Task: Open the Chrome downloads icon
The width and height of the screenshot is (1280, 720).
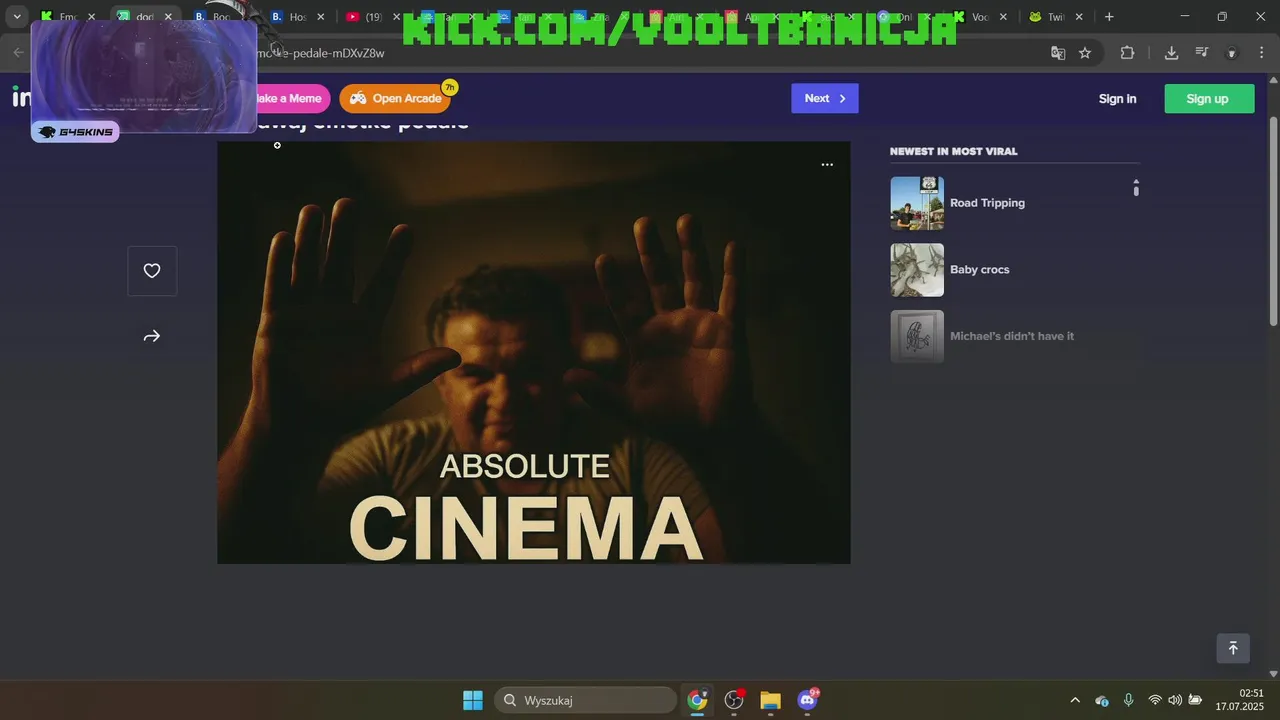Action: coord(1171,53)
